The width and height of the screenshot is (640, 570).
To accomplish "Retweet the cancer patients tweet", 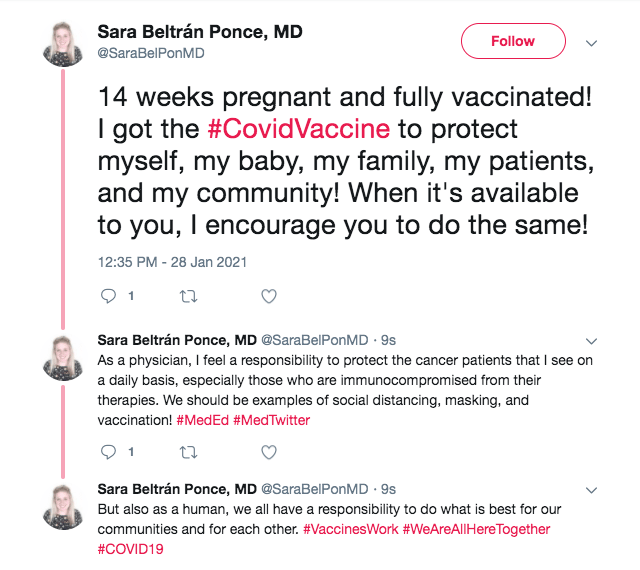I will tap(187, 452).
